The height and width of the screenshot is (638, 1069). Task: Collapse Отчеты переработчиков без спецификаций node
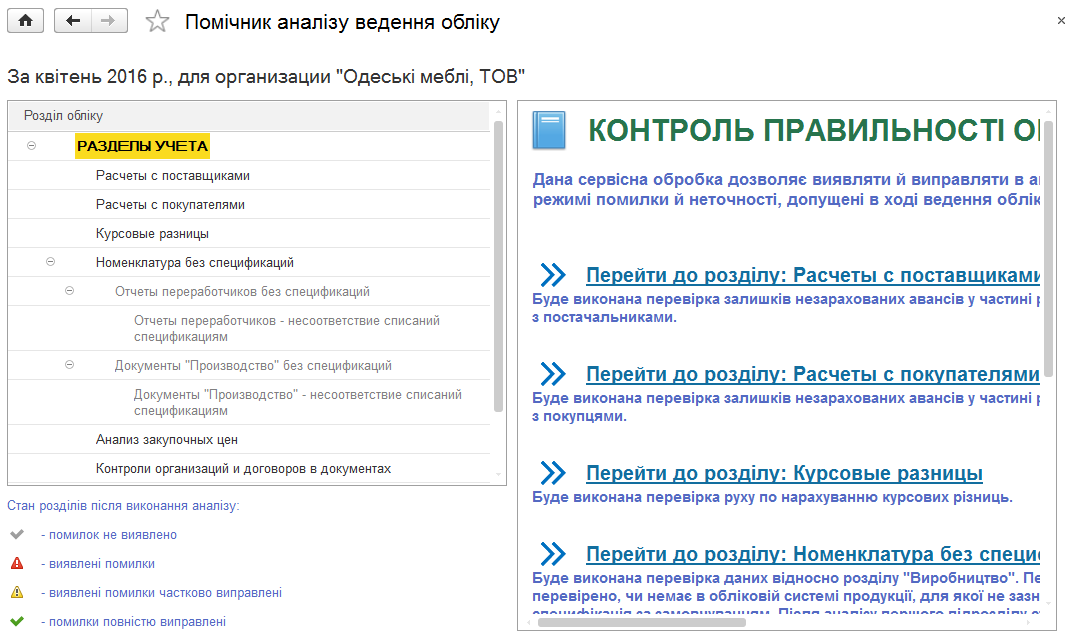70,291
